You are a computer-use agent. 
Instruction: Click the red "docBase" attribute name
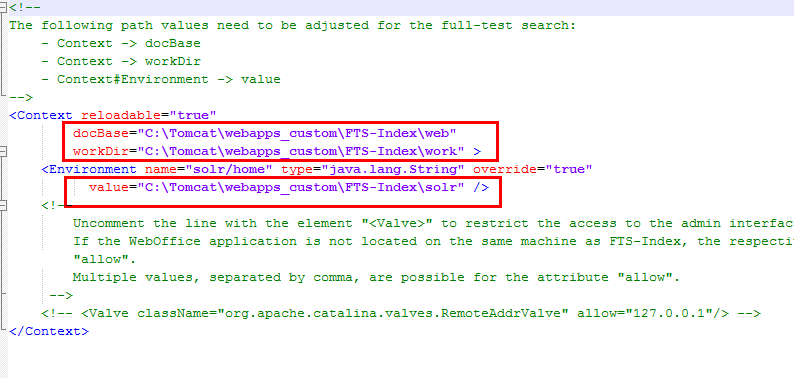pyautogui.click(x=101, y=133)
